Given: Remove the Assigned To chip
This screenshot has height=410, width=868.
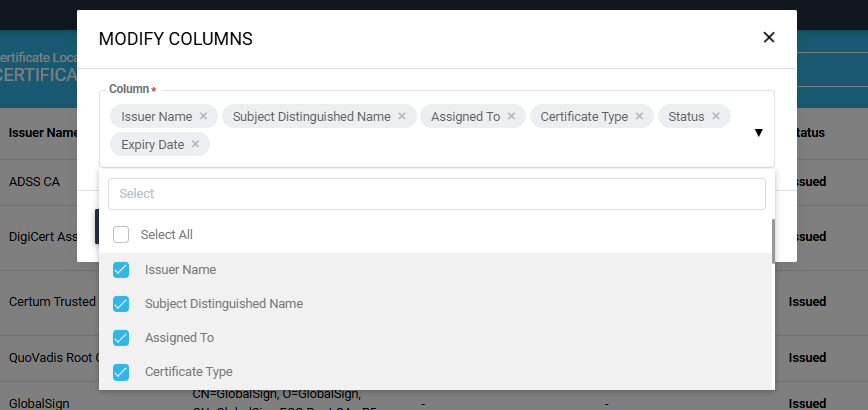Looking at the screenshot, I should pos(511,116).
